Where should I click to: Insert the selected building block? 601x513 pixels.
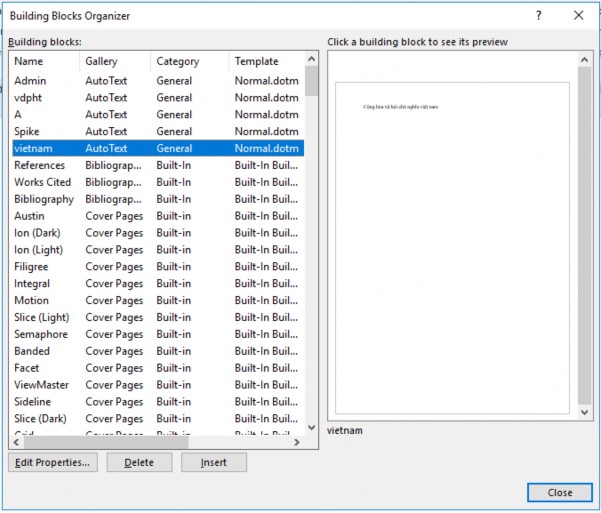pyautogui.click(x=213, y=463)
